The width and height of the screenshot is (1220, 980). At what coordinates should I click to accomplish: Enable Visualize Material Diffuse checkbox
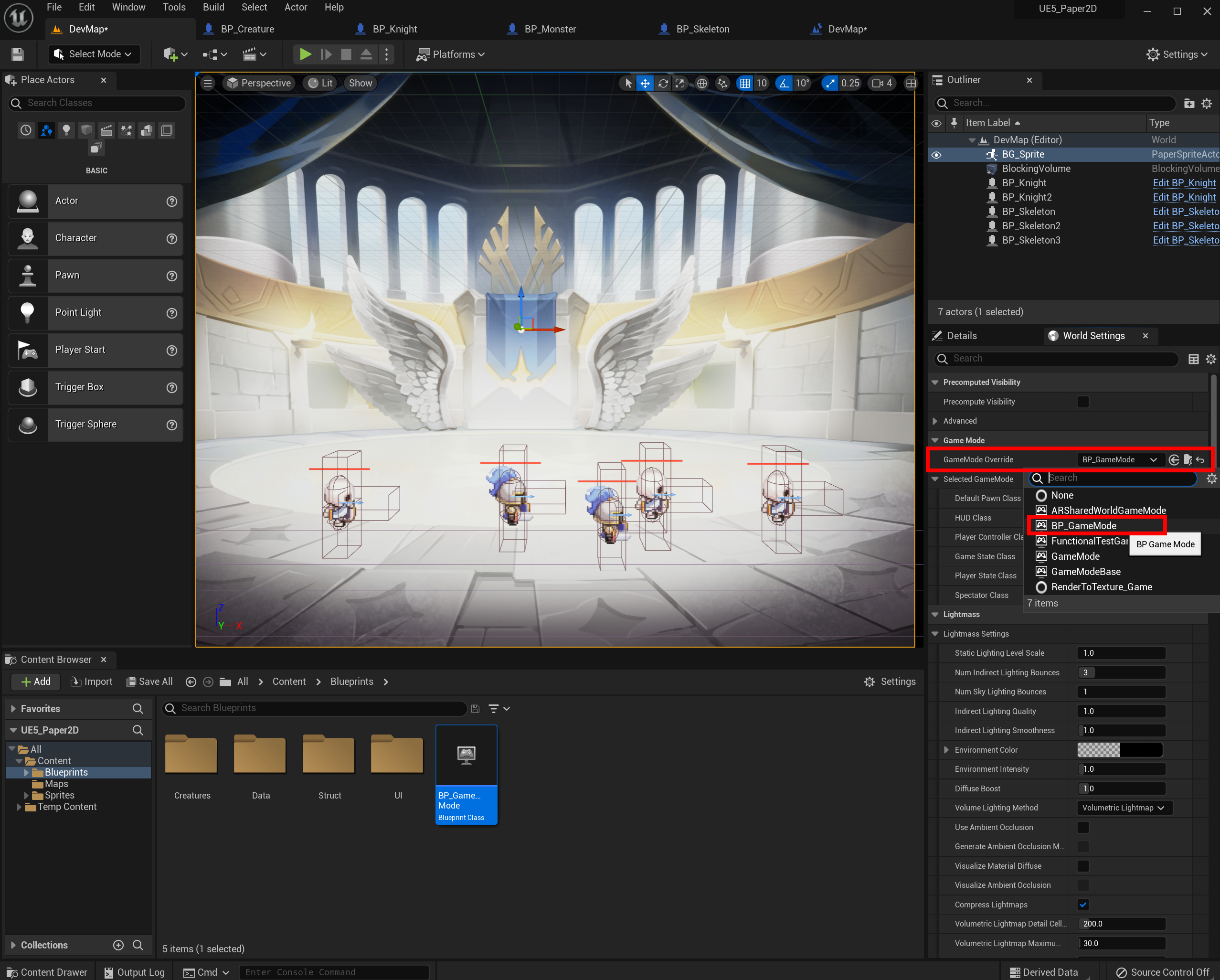coord(1083,866)
